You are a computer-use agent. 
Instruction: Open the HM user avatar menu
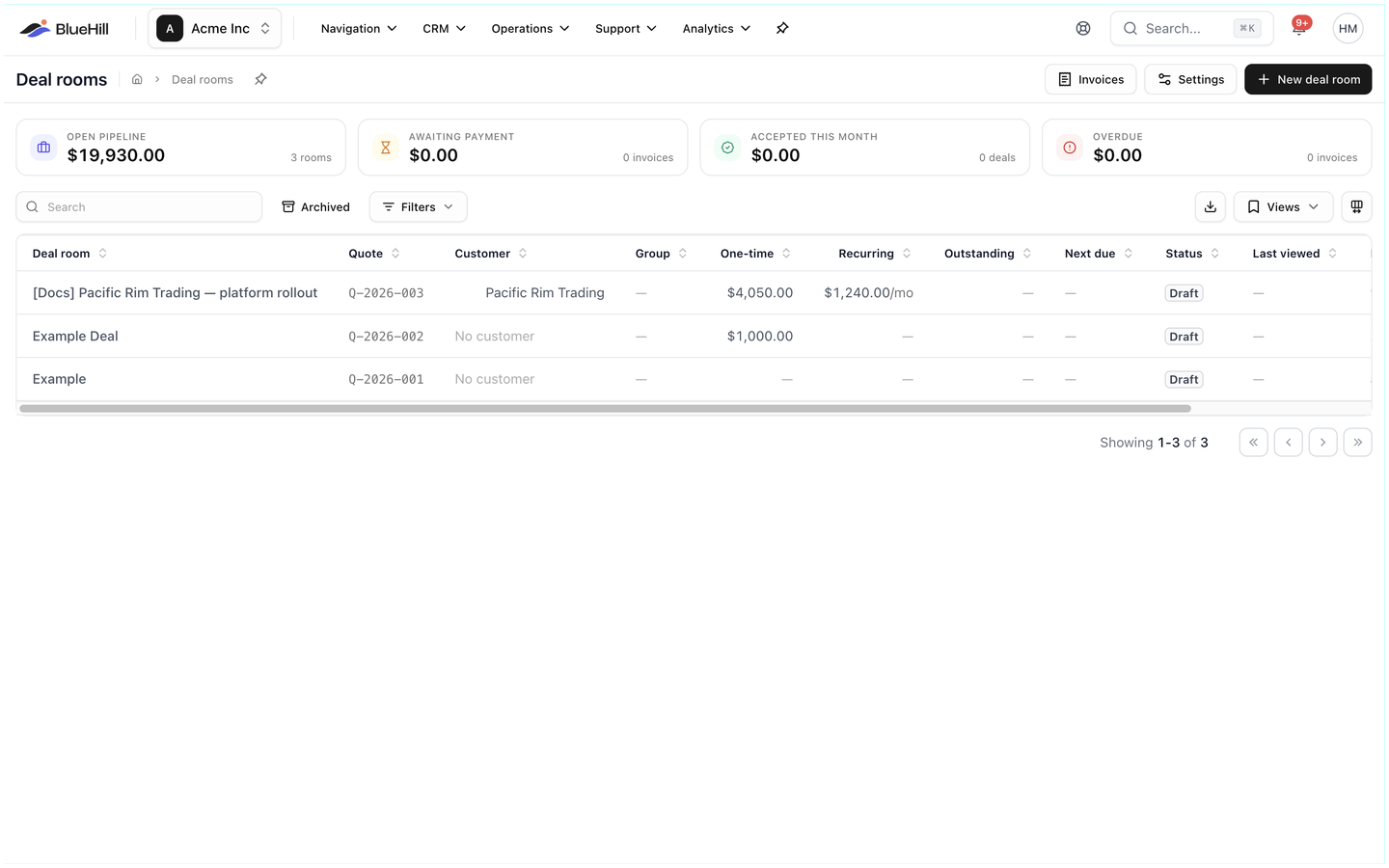coord(1348,29)
